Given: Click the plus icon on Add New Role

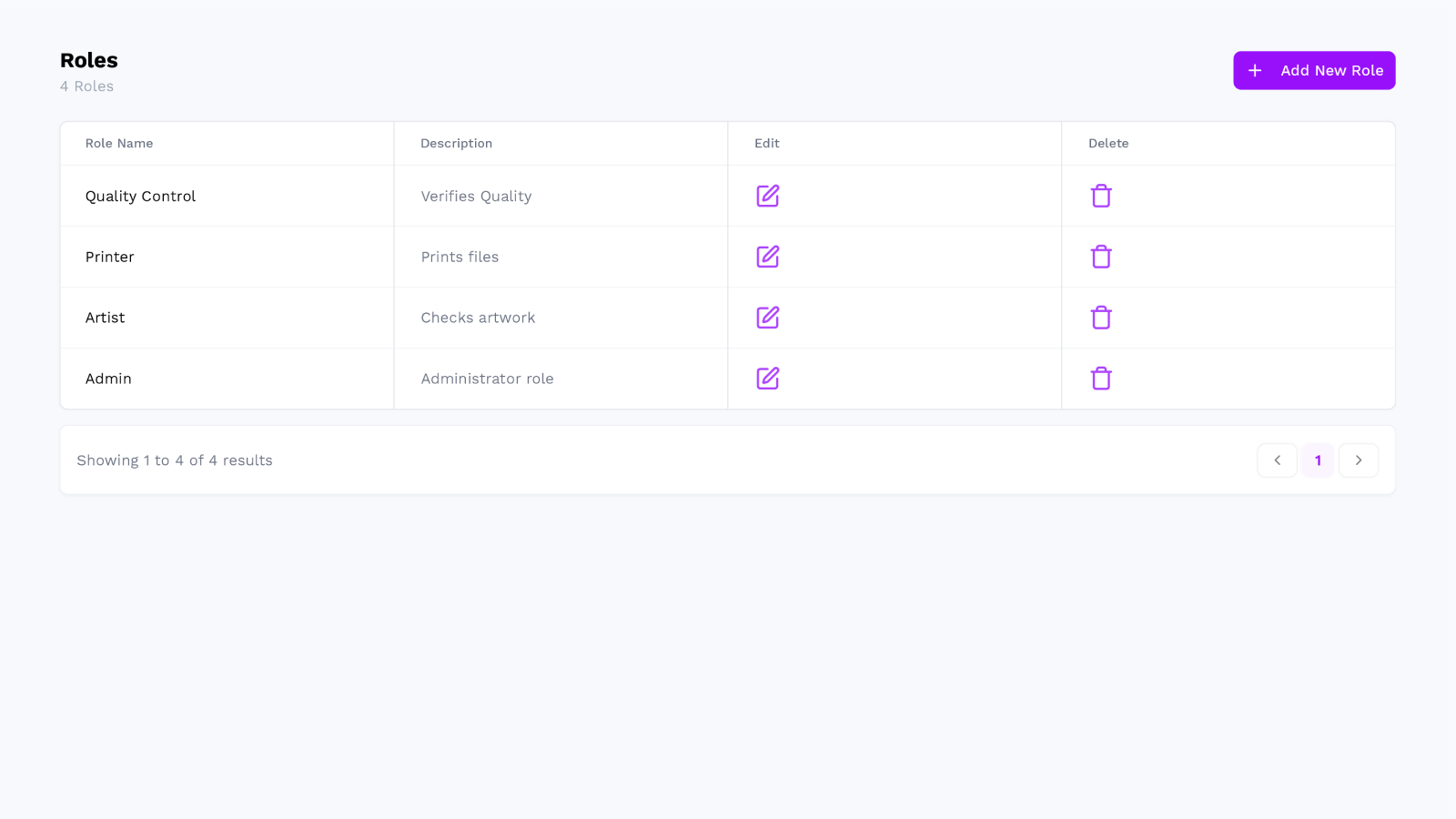Looking at the screenshot, I should point(1256,70).
